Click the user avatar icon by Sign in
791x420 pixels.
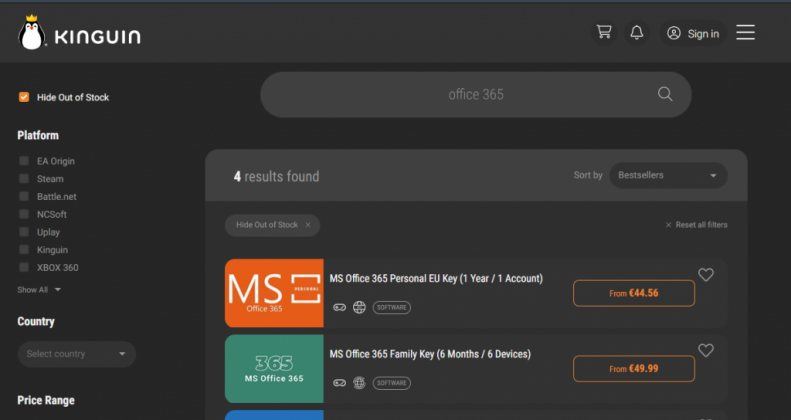pos(673,33)
